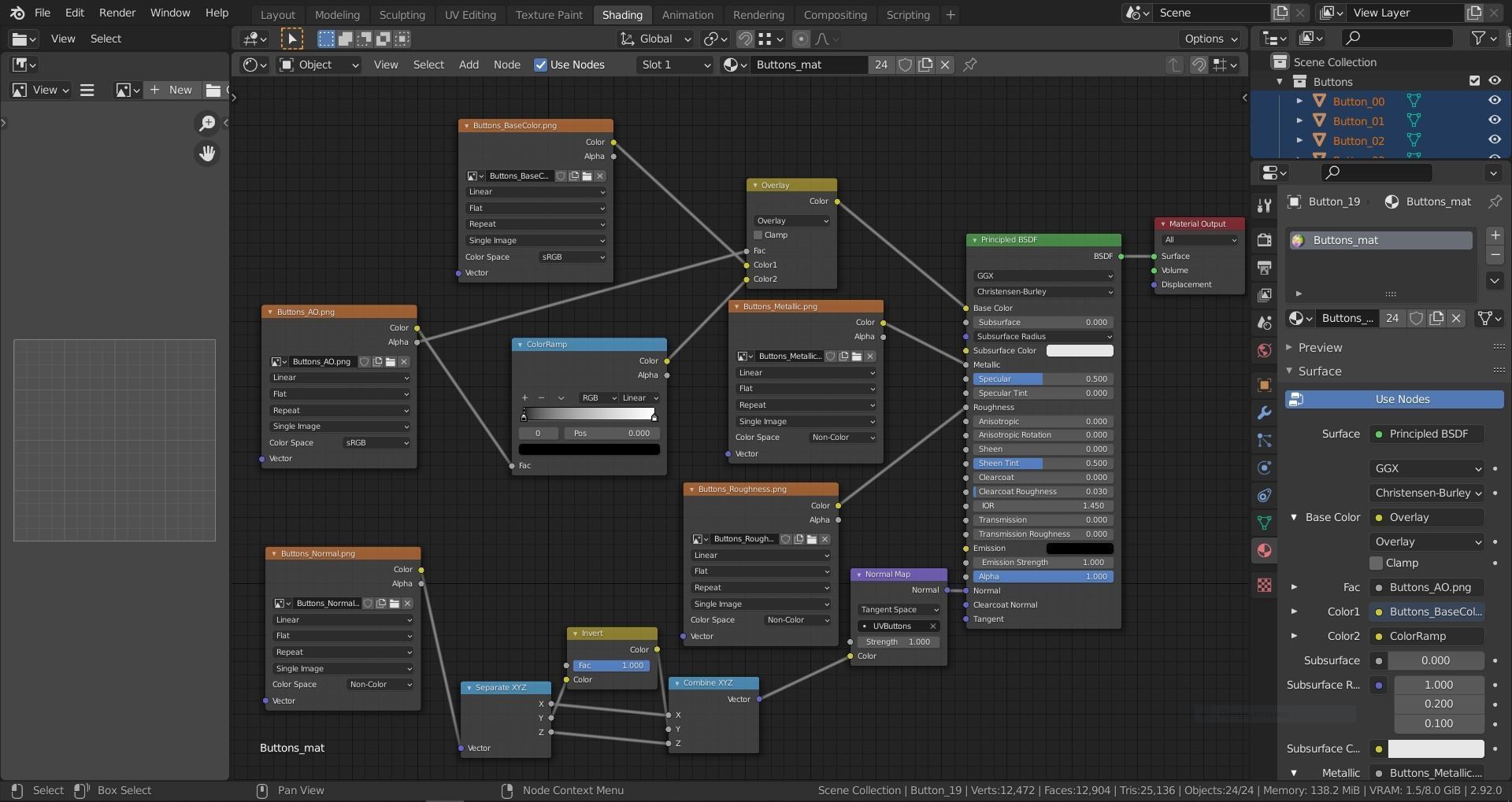Open the Output properties tab
The width and height of the screenshot is (1512, 802).
coord(1264,268)
